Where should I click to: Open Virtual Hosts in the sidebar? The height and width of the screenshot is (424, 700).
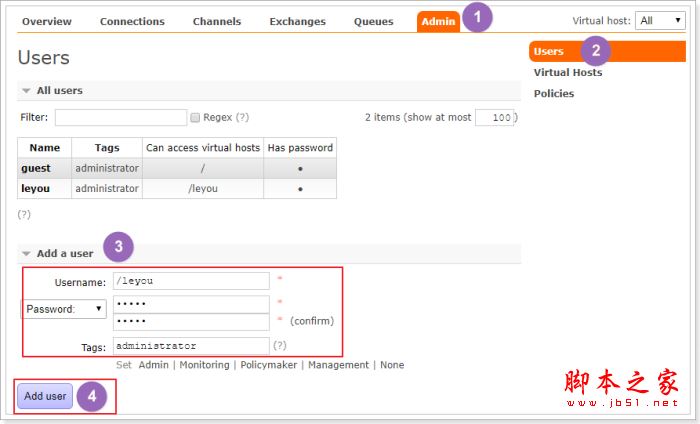(x=567, y=72)
